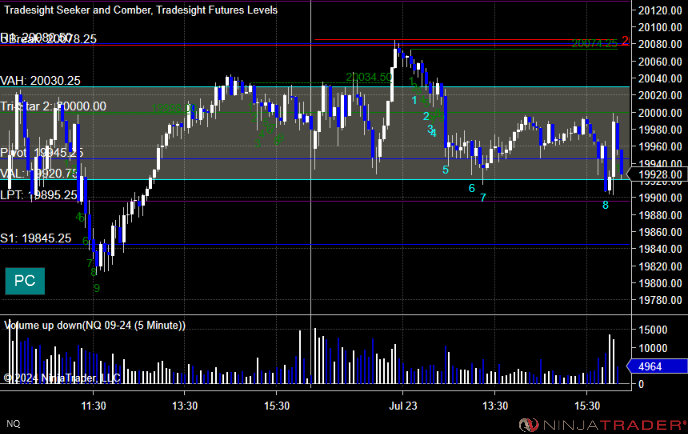The image size is (688, 434).
Task: Click the 15000 volume axis label
Action: pos(652,330)
